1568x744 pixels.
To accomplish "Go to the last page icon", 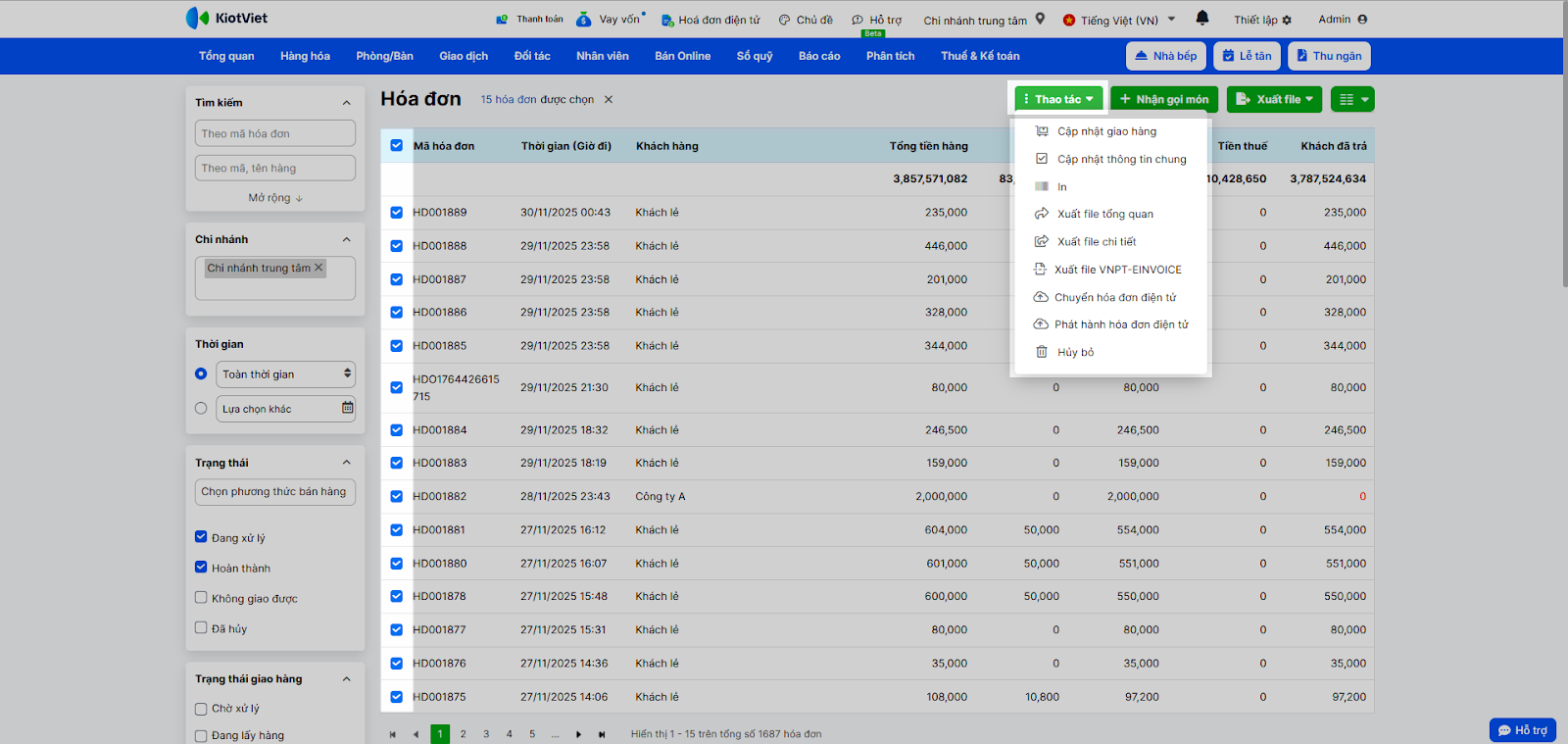I will (x=602, y=734).
